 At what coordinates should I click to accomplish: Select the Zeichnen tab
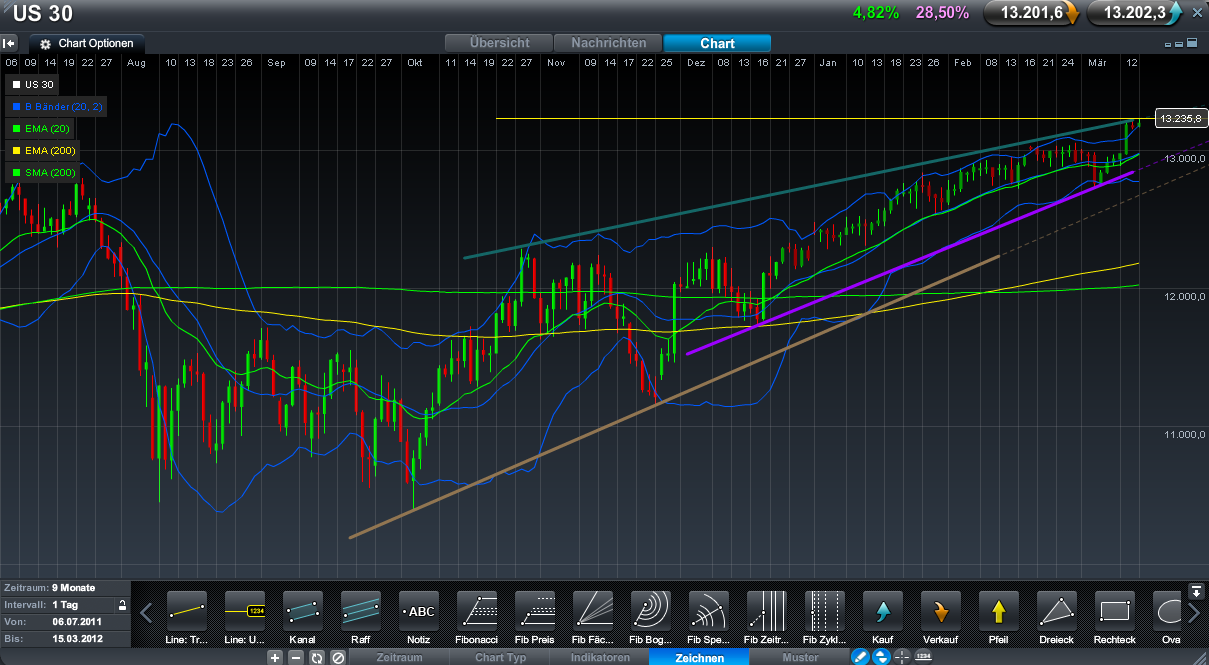coord(700,657)
